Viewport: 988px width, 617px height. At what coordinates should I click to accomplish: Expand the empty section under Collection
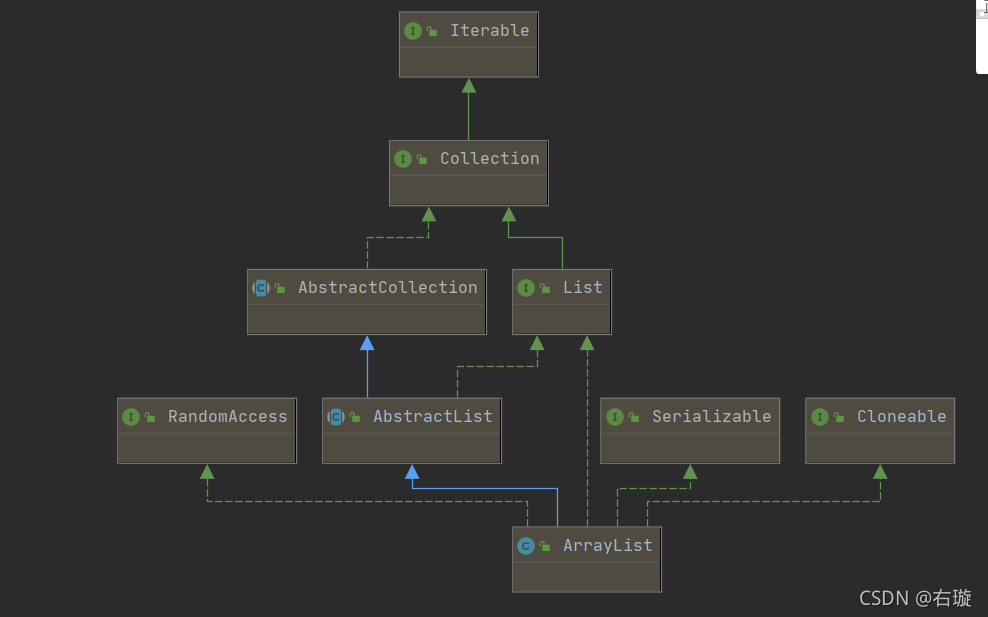click(x=468, y=191)
